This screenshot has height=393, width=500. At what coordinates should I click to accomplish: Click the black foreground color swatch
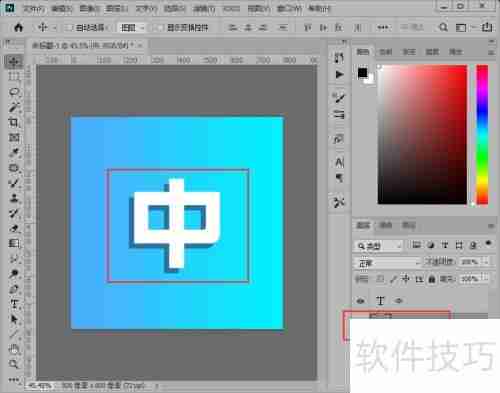362,73
